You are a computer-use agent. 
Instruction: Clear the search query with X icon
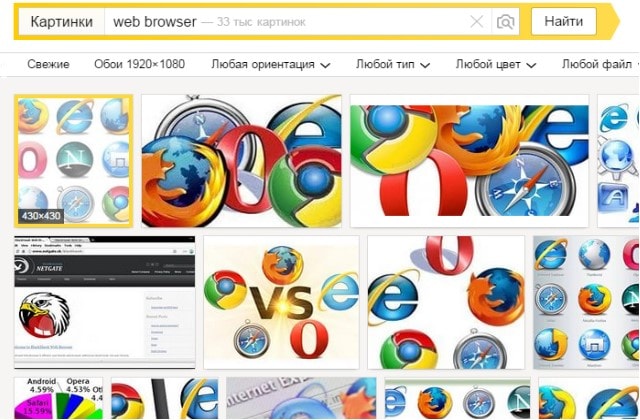click(476, 22)
